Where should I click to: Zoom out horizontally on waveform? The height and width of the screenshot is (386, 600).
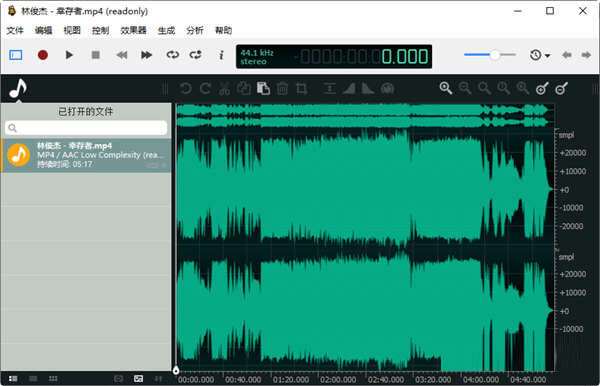[465, 88]
